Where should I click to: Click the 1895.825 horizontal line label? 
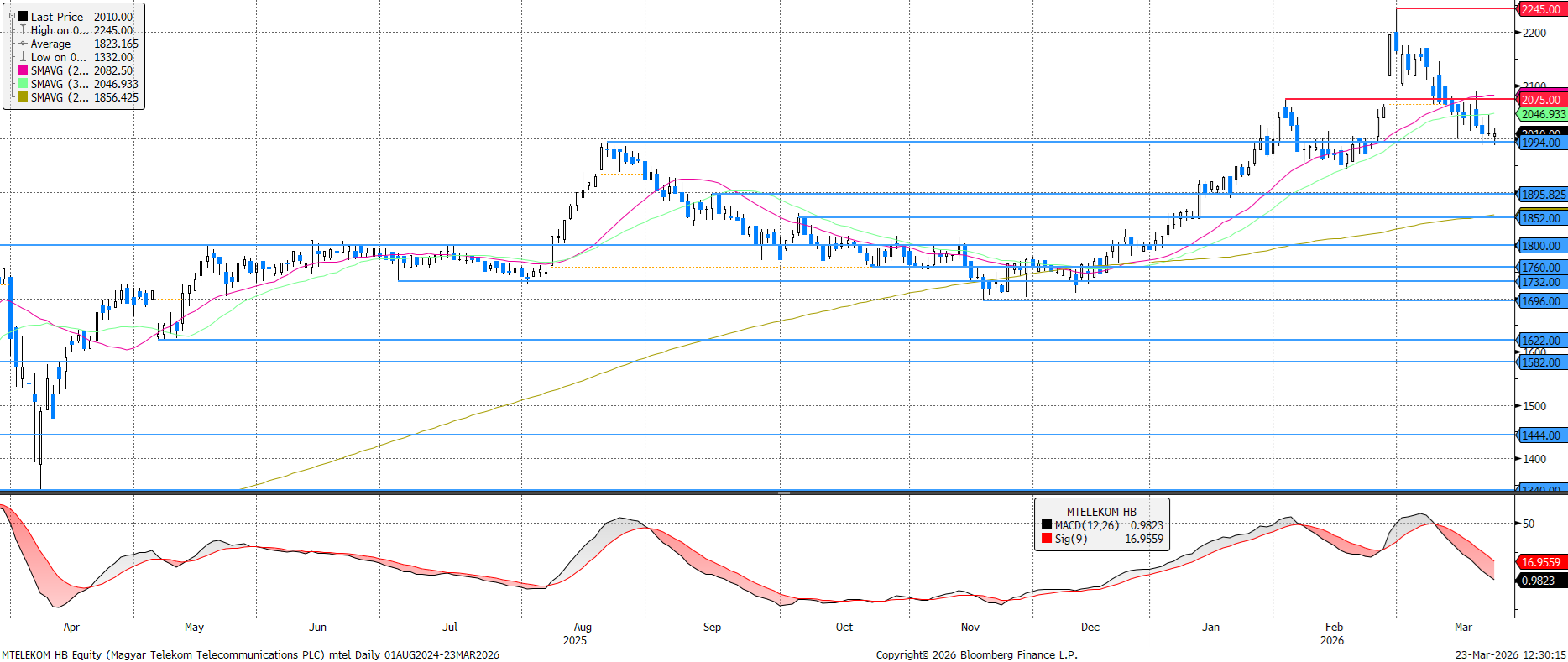point(1543,195)
